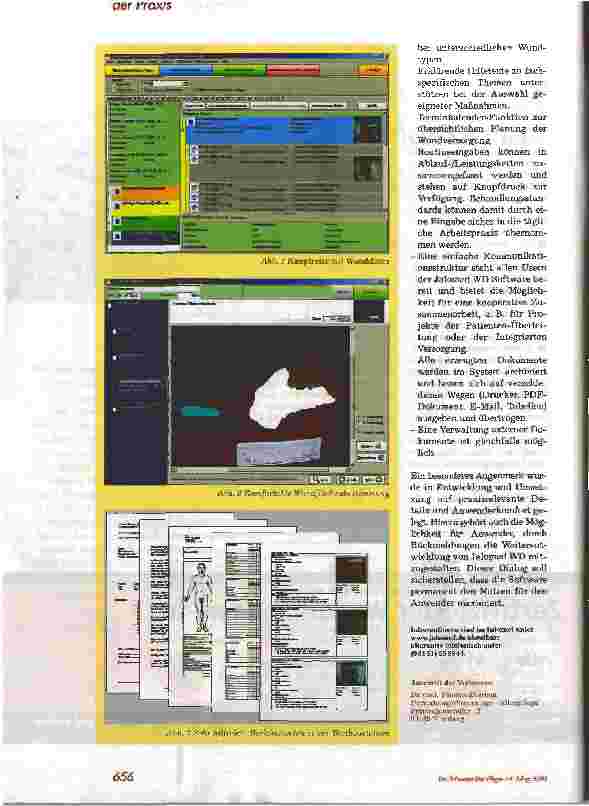
Task: Click the human body figure on report page
Action: [x=199, y=597]
